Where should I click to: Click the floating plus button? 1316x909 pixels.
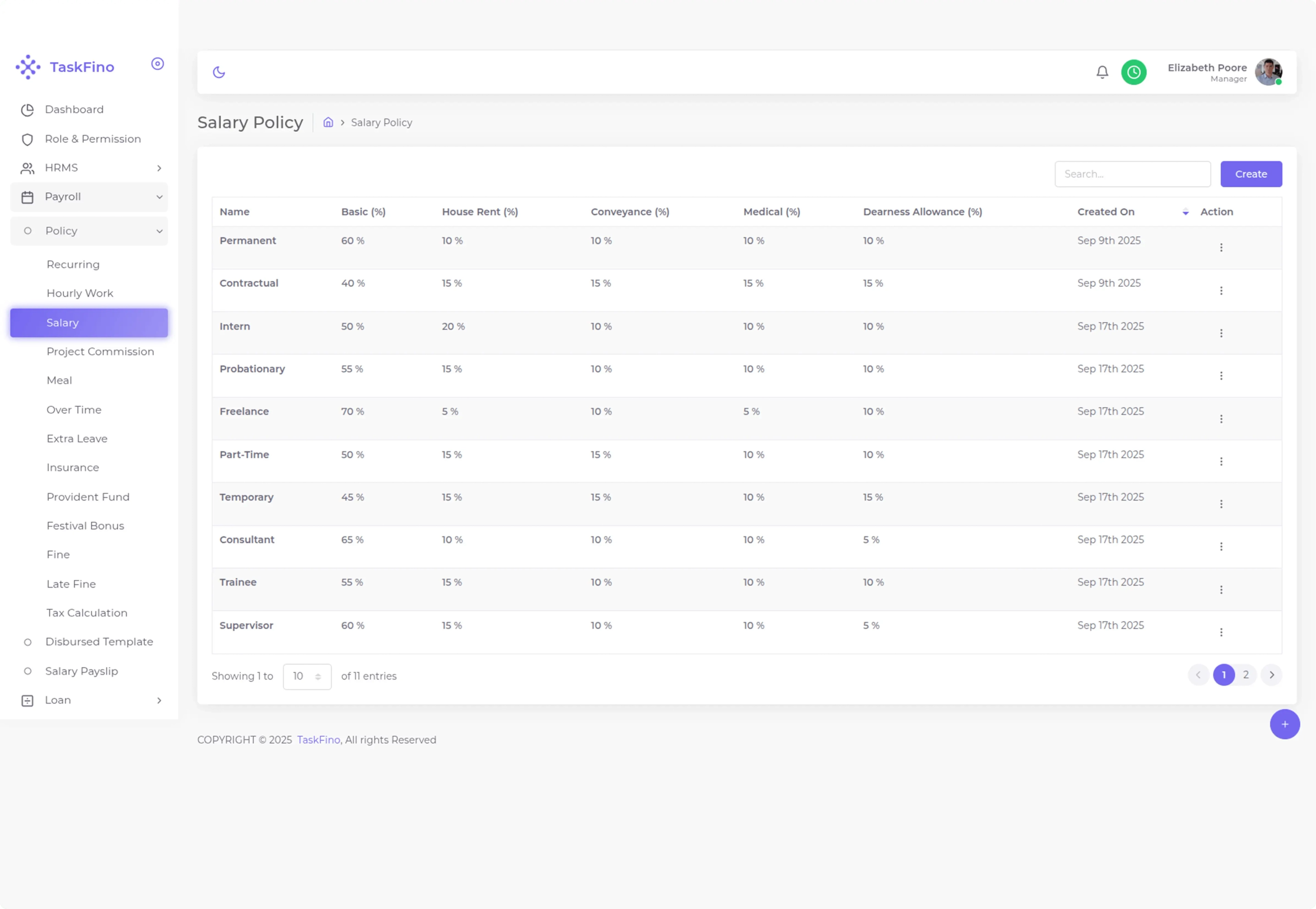tap(1284, 725)
